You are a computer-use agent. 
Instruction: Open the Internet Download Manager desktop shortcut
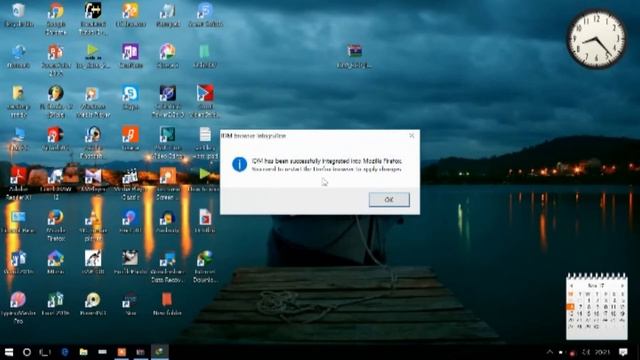204,267
